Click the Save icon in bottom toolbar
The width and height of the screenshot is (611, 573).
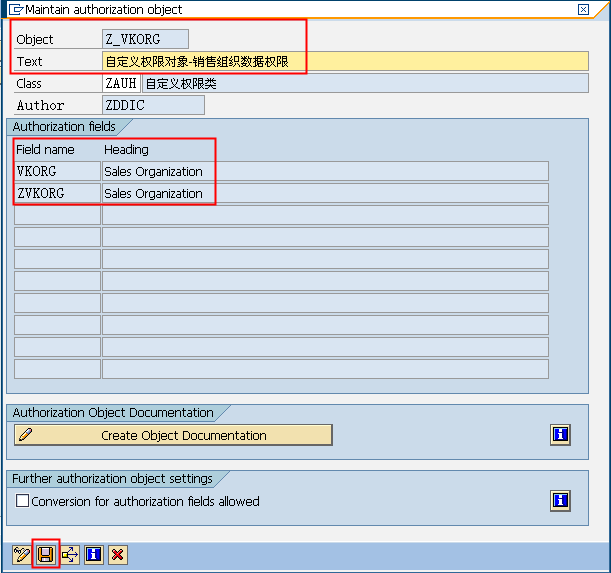tap(46, 554)
